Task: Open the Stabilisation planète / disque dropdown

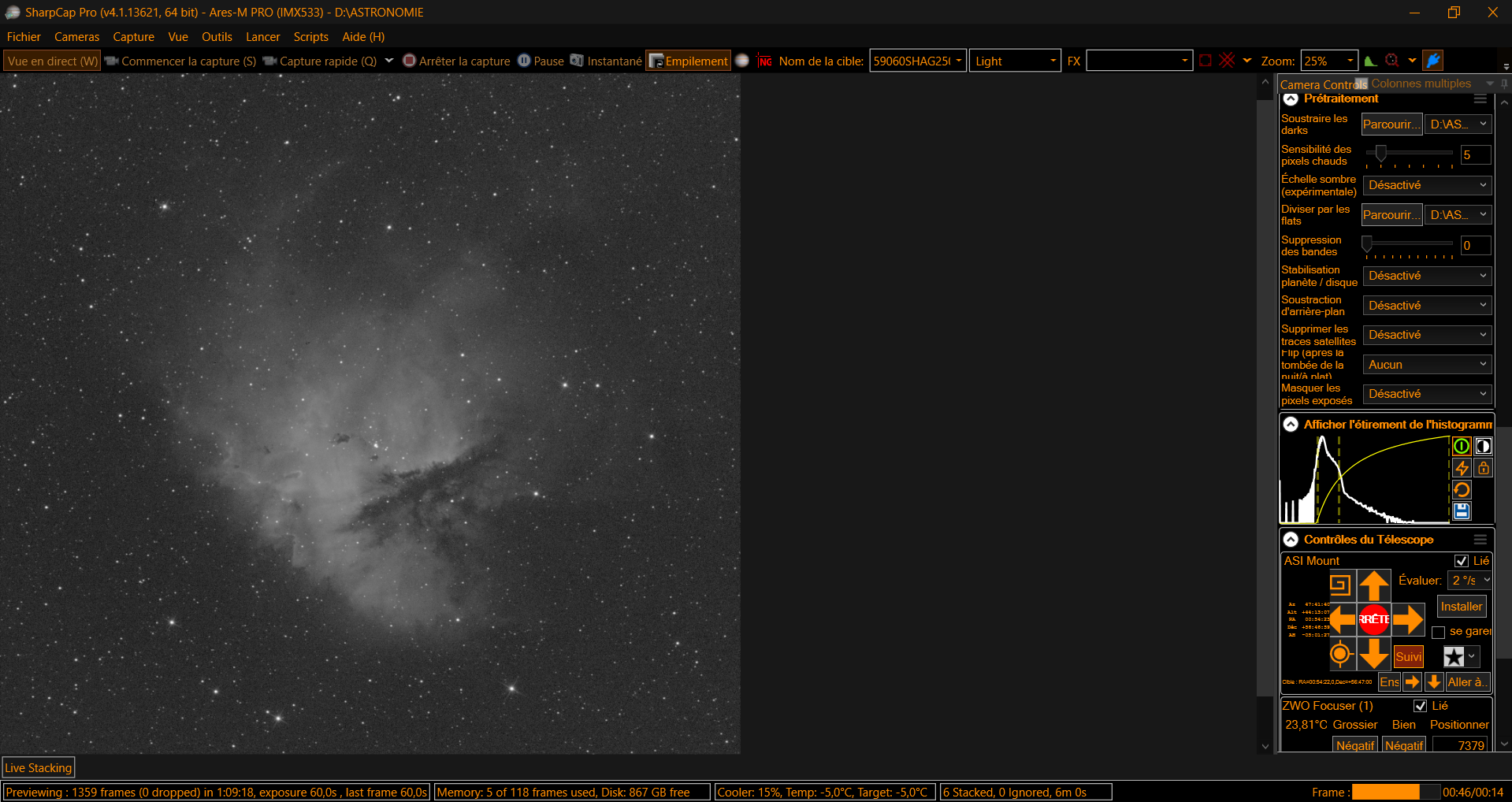Action: [x=1428, y=276]
